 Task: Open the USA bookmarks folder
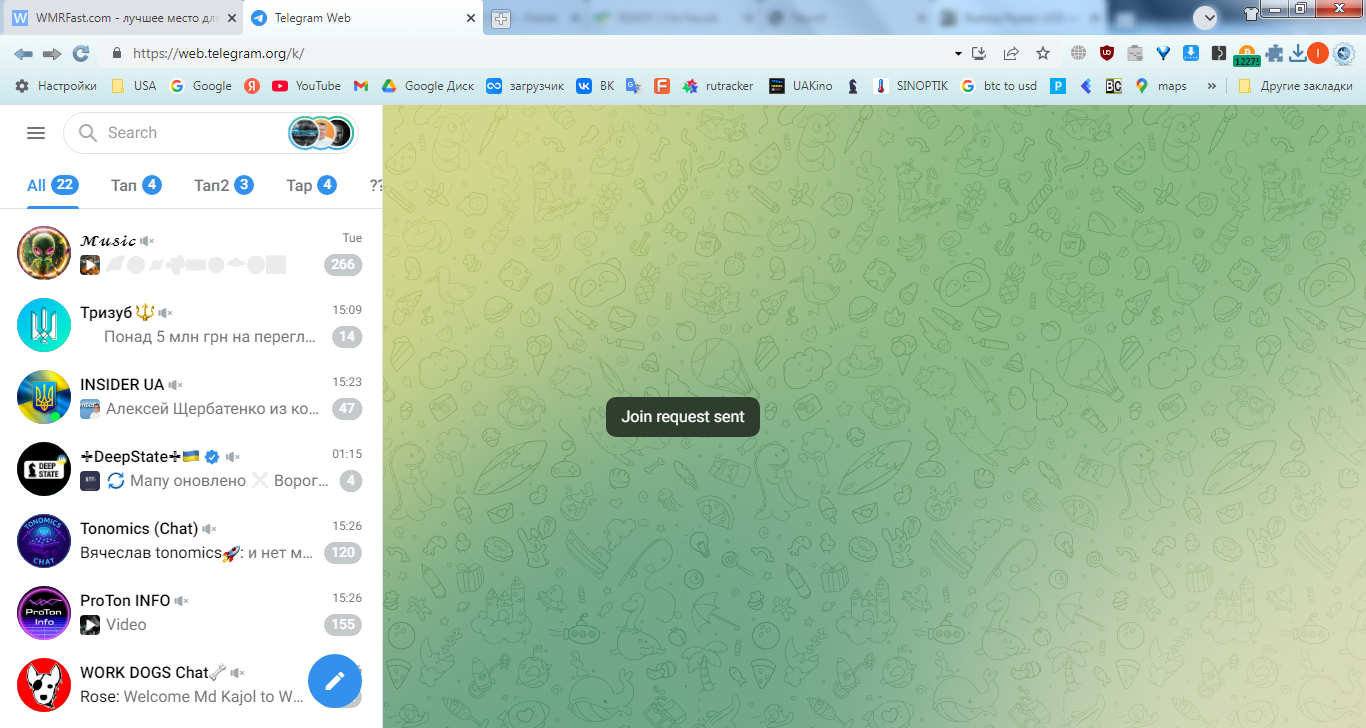pos(133,86)
